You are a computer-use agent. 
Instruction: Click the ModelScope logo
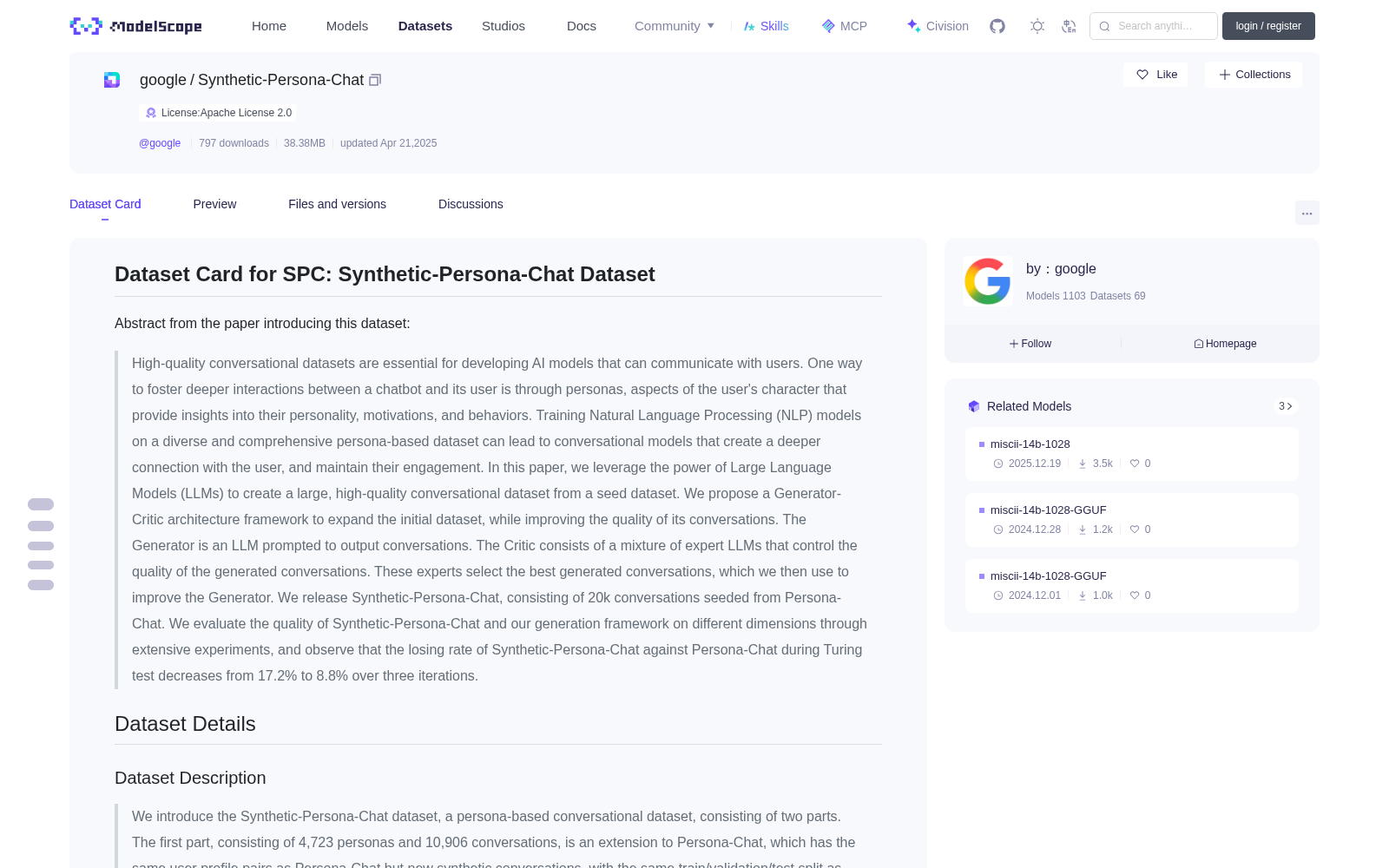(136, 26)
